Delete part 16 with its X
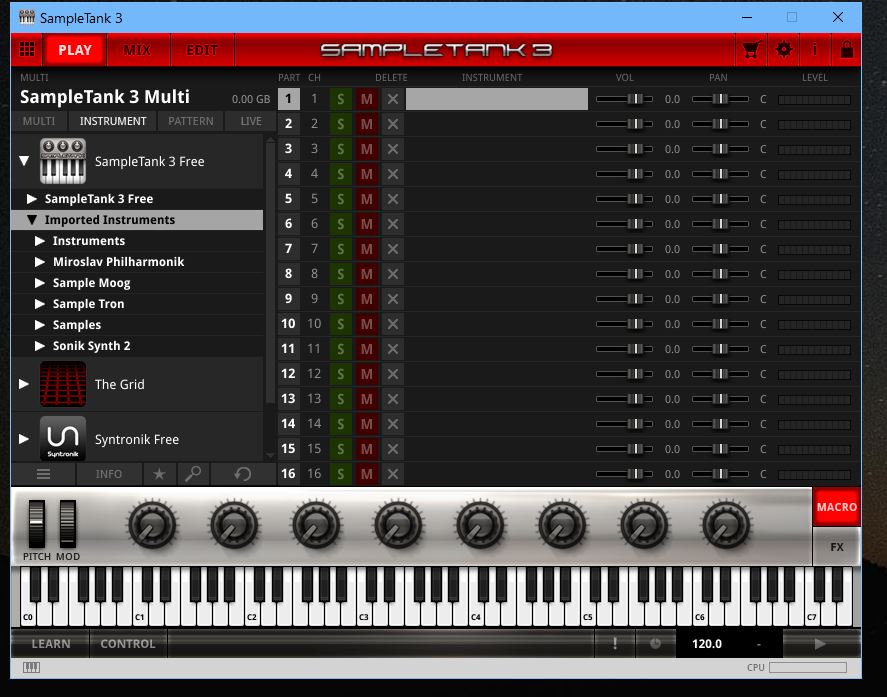Screen dimensions: 887x697 [x=393, y=474]
